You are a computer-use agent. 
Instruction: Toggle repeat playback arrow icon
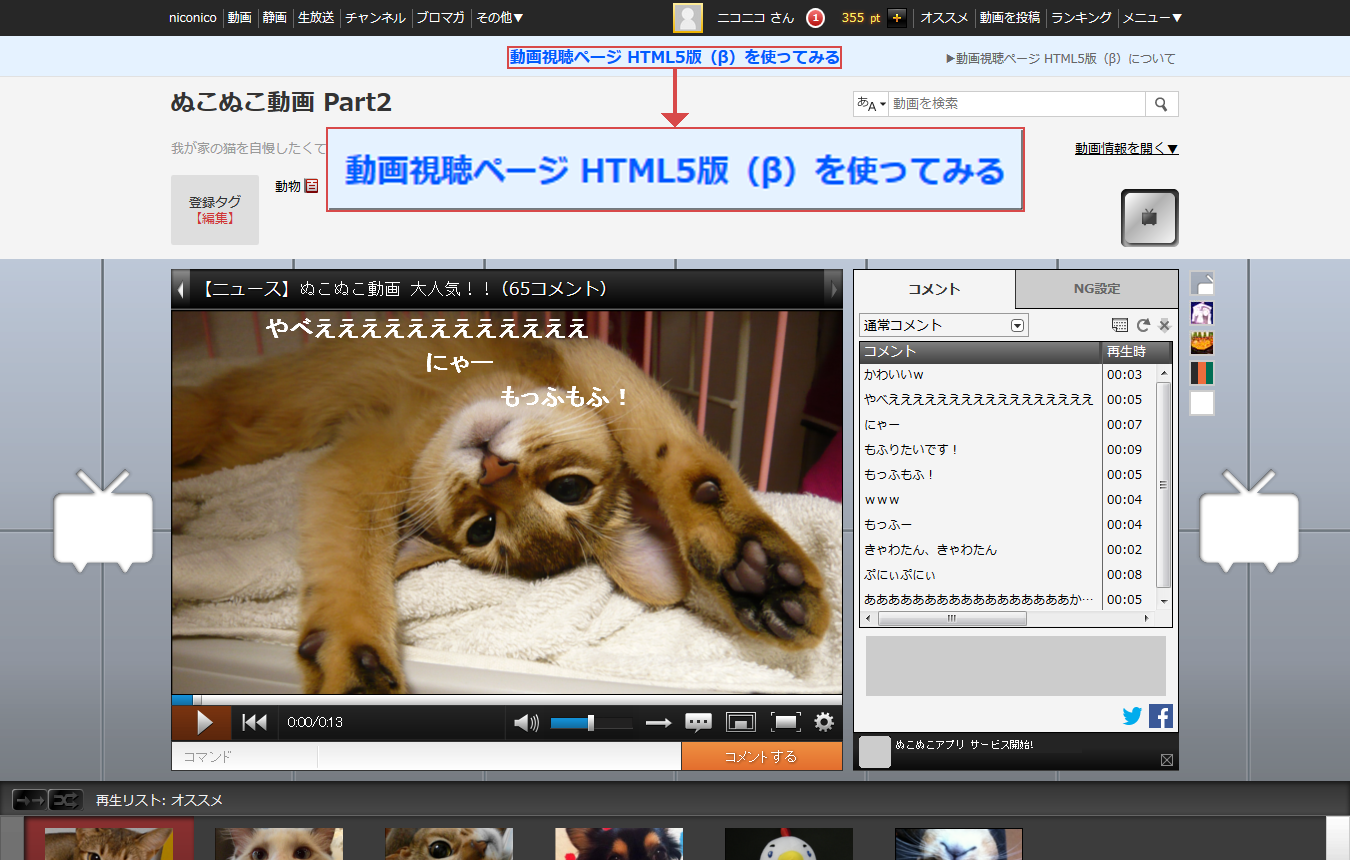tap(658, 722)
